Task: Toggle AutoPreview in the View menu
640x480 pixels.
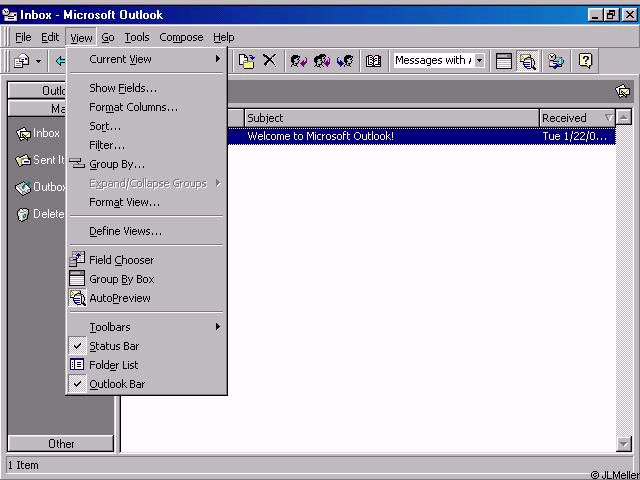Action: [147, 298]
